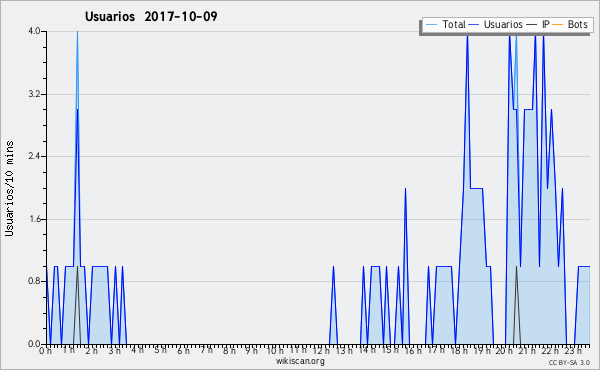Click the chart title Usuarios 2017-10-09
The width and height of the screenshot is (600, 370).
[x=151, y=16]
